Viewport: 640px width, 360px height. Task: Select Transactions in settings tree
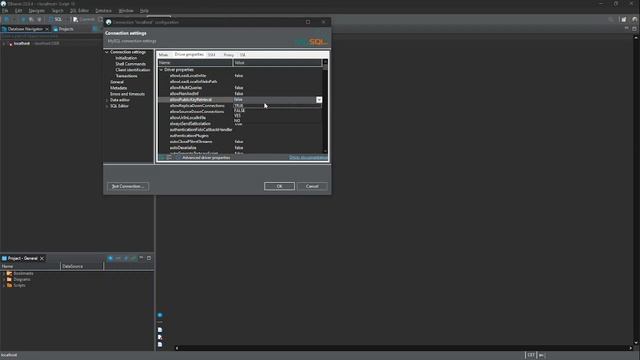pyautogui.click(x=126, y=76)
